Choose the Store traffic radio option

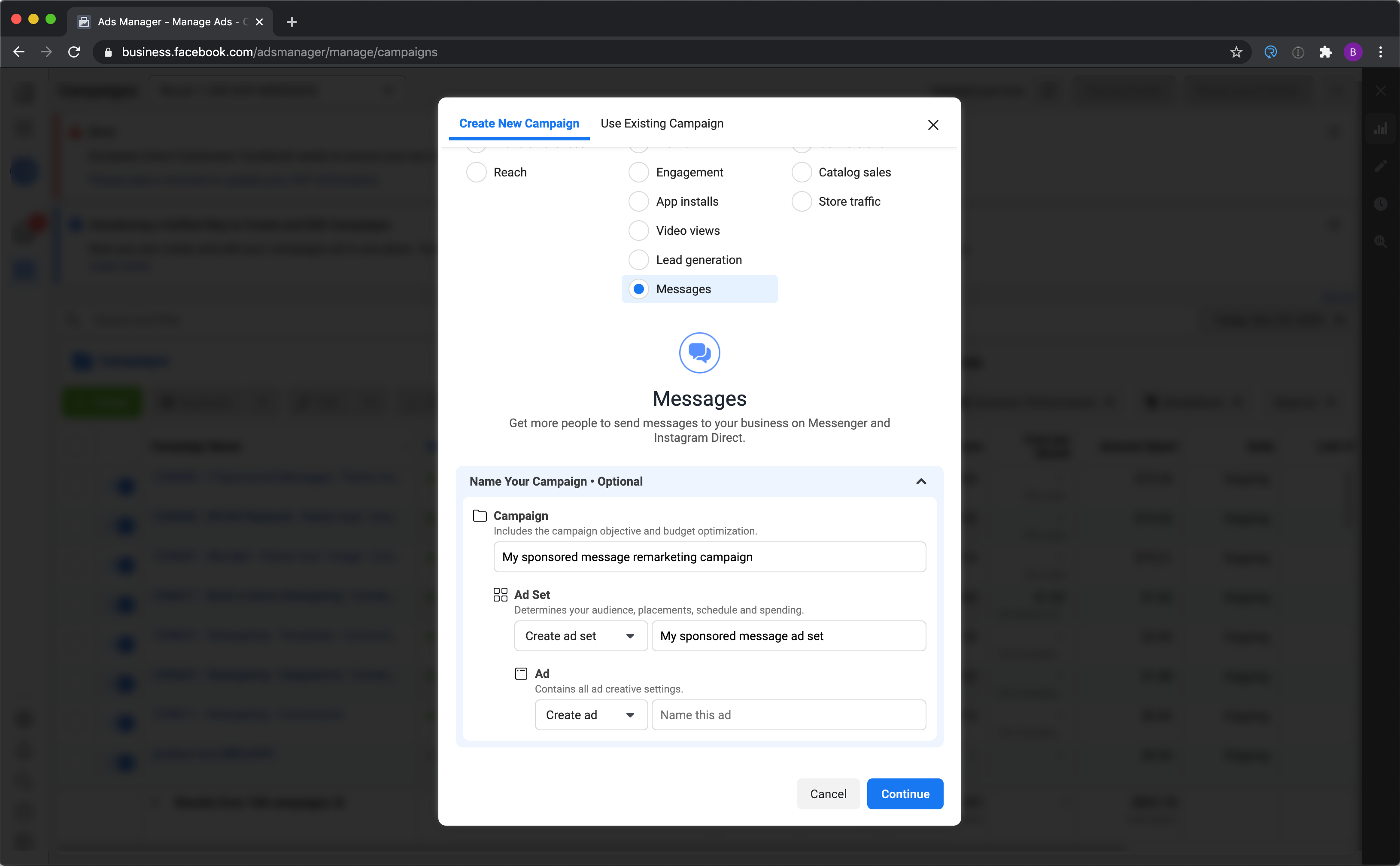click(x=801, y=202)
